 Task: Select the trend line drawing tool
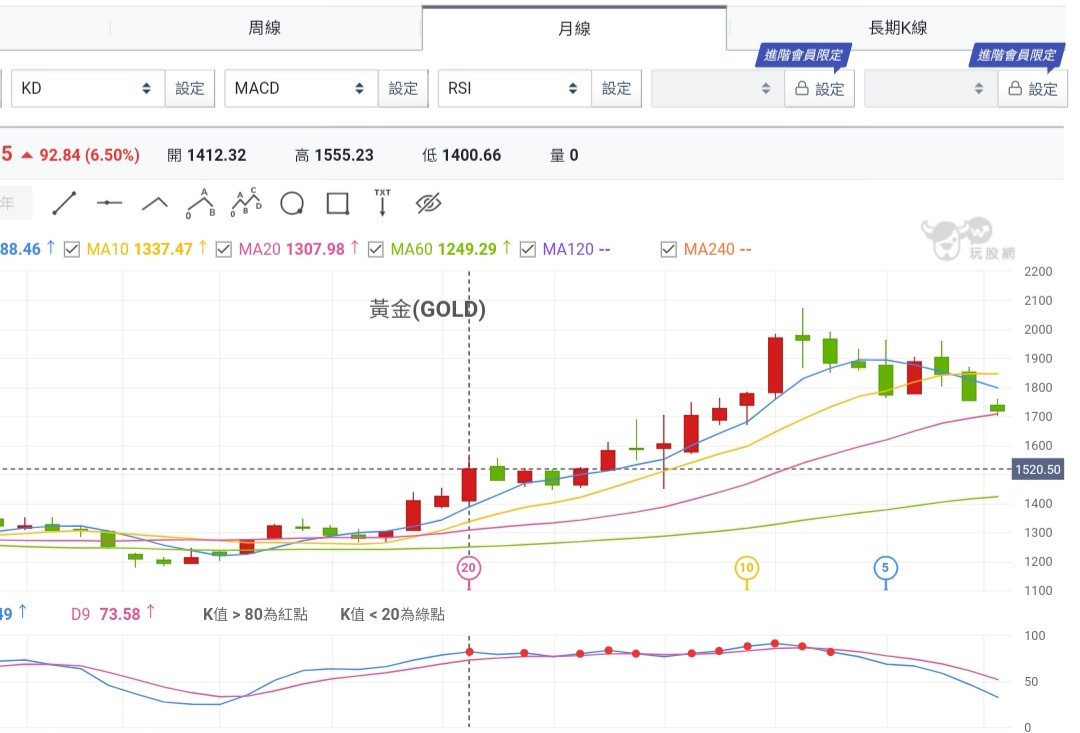pyautogui.click(x=64, y=203)
